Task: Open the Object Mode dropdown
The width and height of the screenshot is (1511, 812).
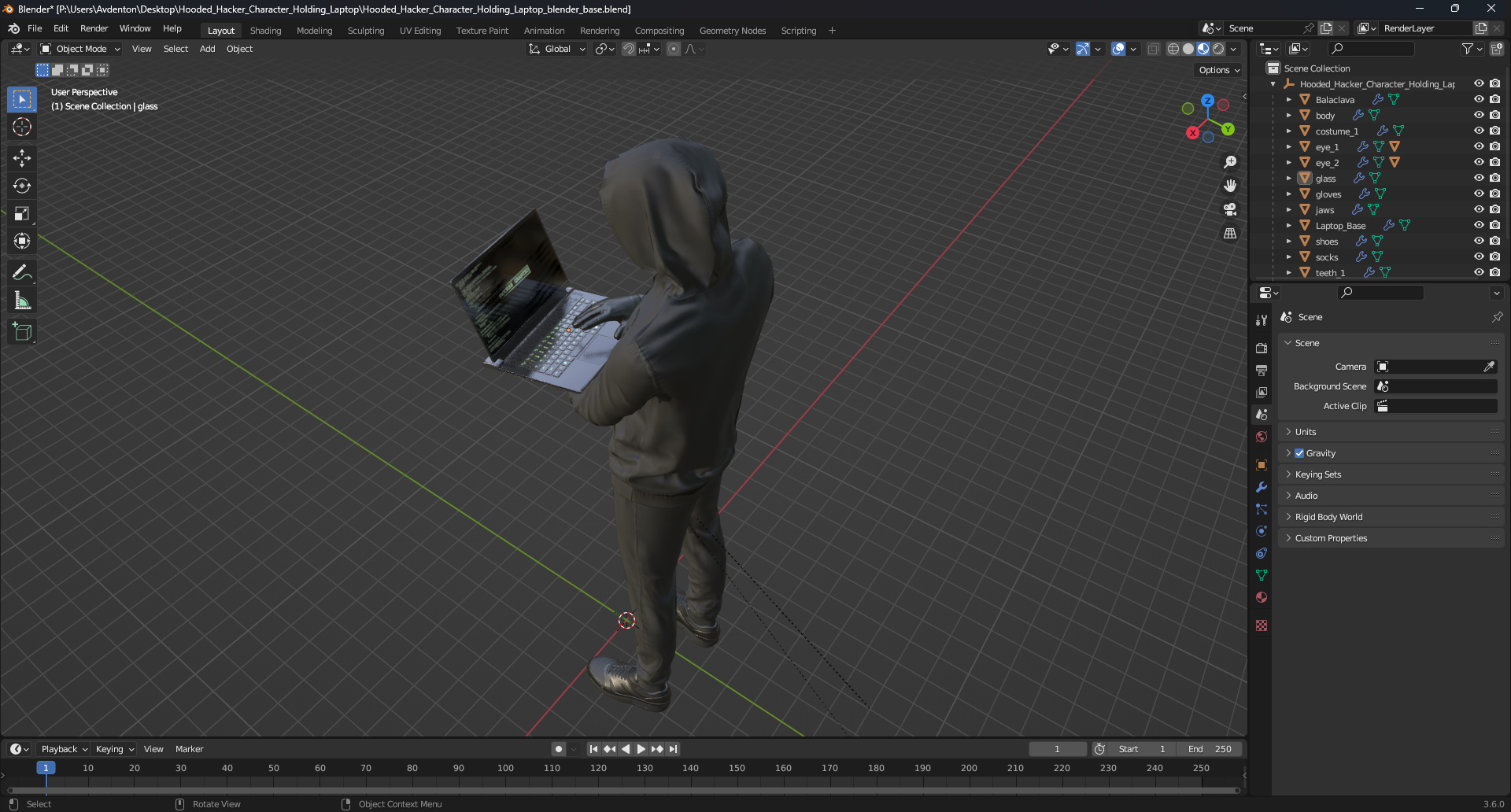Action: (80, 49)
